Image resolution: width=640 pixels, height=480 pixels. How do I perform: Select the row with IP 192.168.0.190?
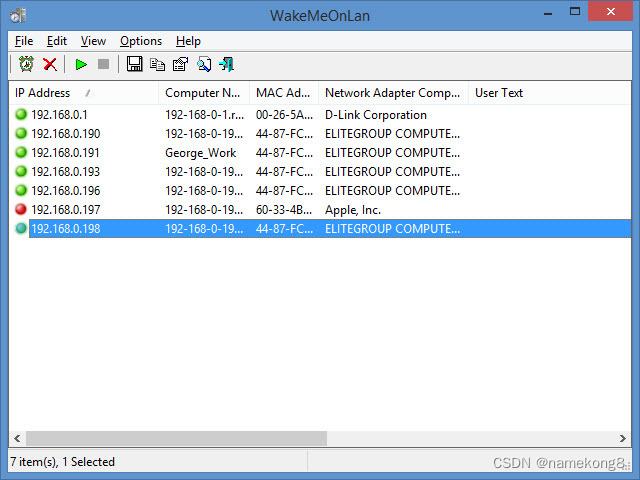click(x=320, y=133)
